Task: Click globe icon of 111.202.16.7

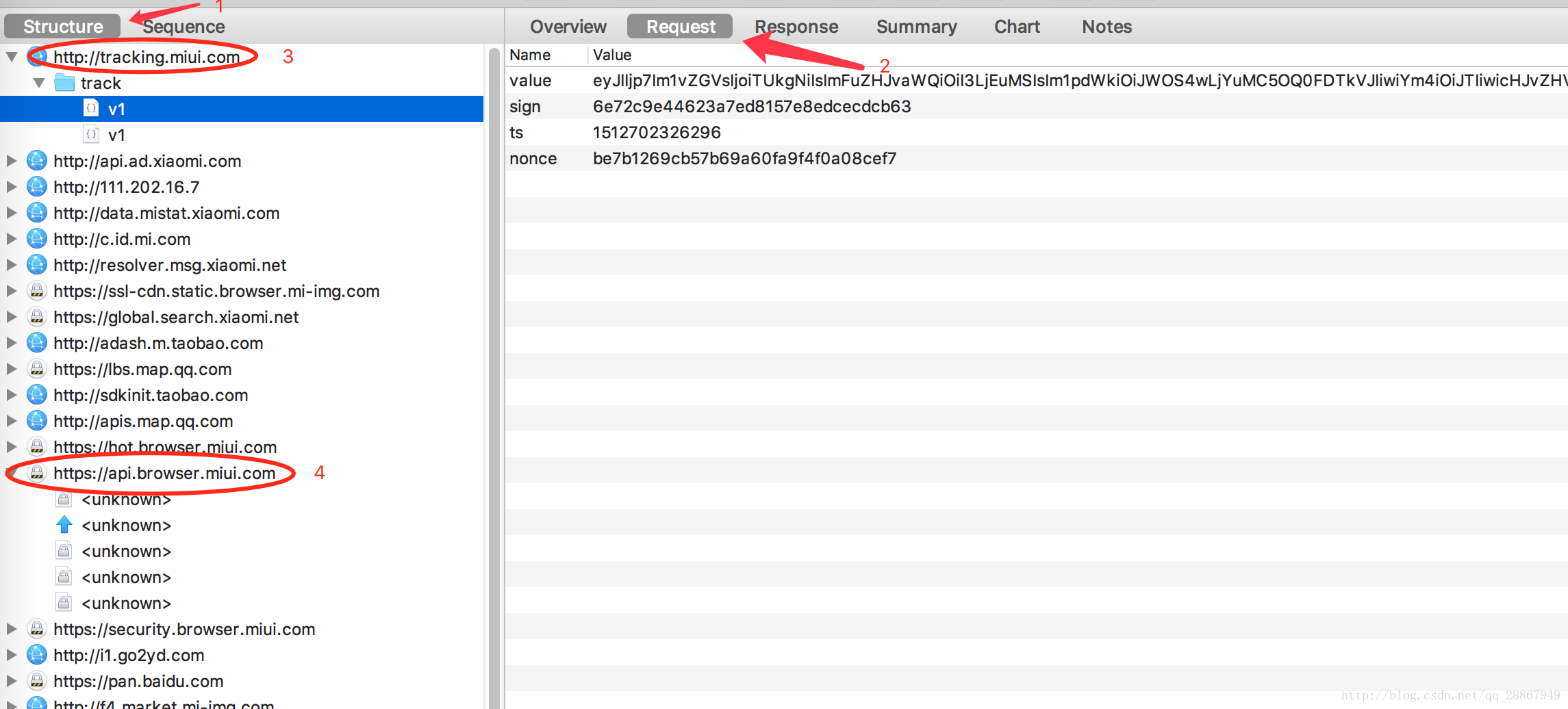Action: pos(37,187)
